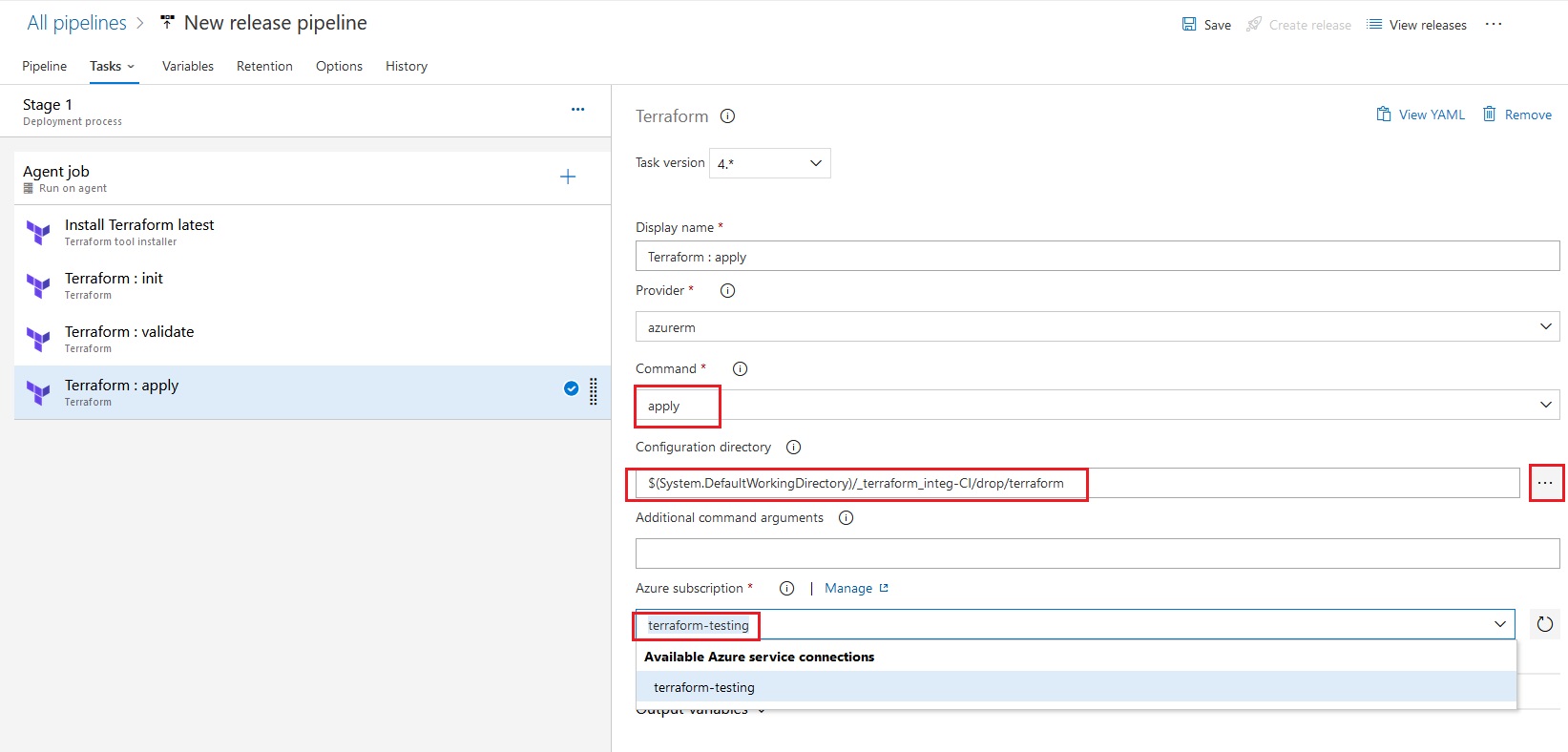Refresh the Azure subscription list
Viewport: 1568px width, 752px height.
[1545, 624]
